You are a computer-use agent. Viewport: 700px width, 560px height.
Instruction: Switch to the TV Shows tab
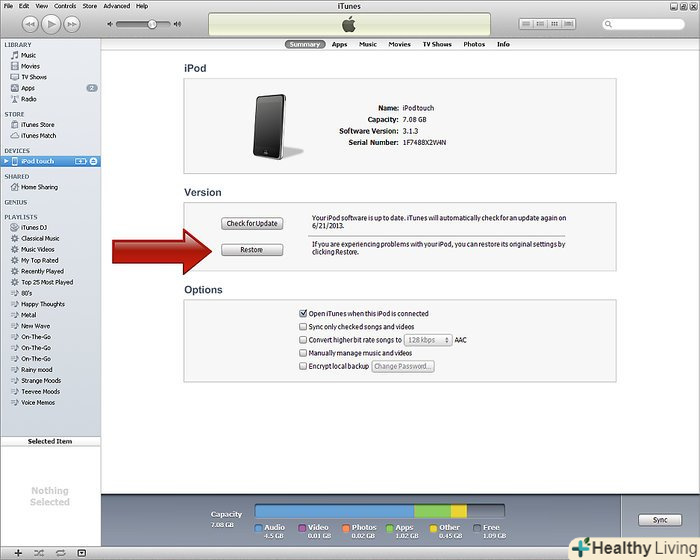[x=437, y=44]
